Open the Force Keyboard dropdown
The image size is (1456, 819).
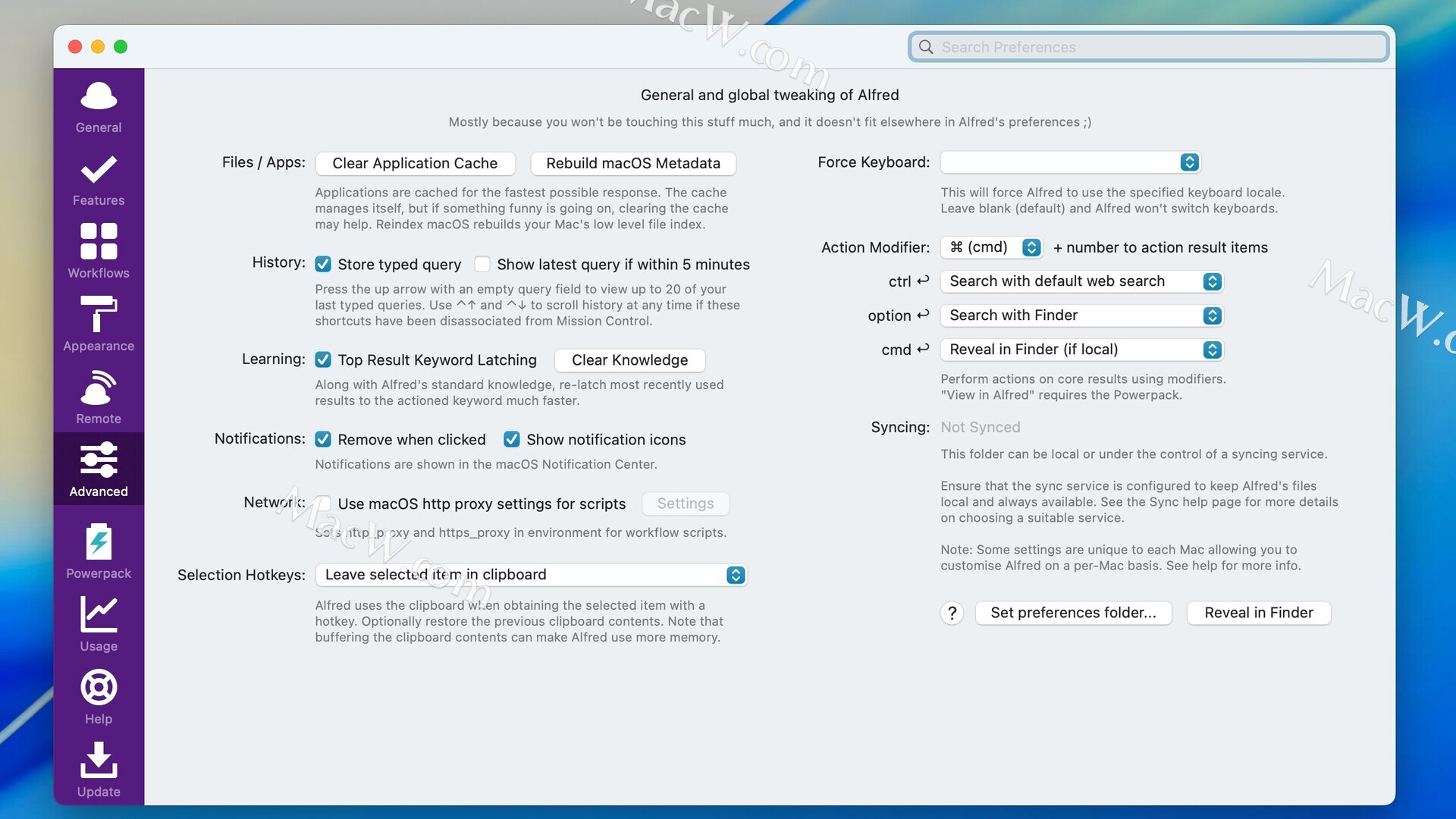(1070, 162)
